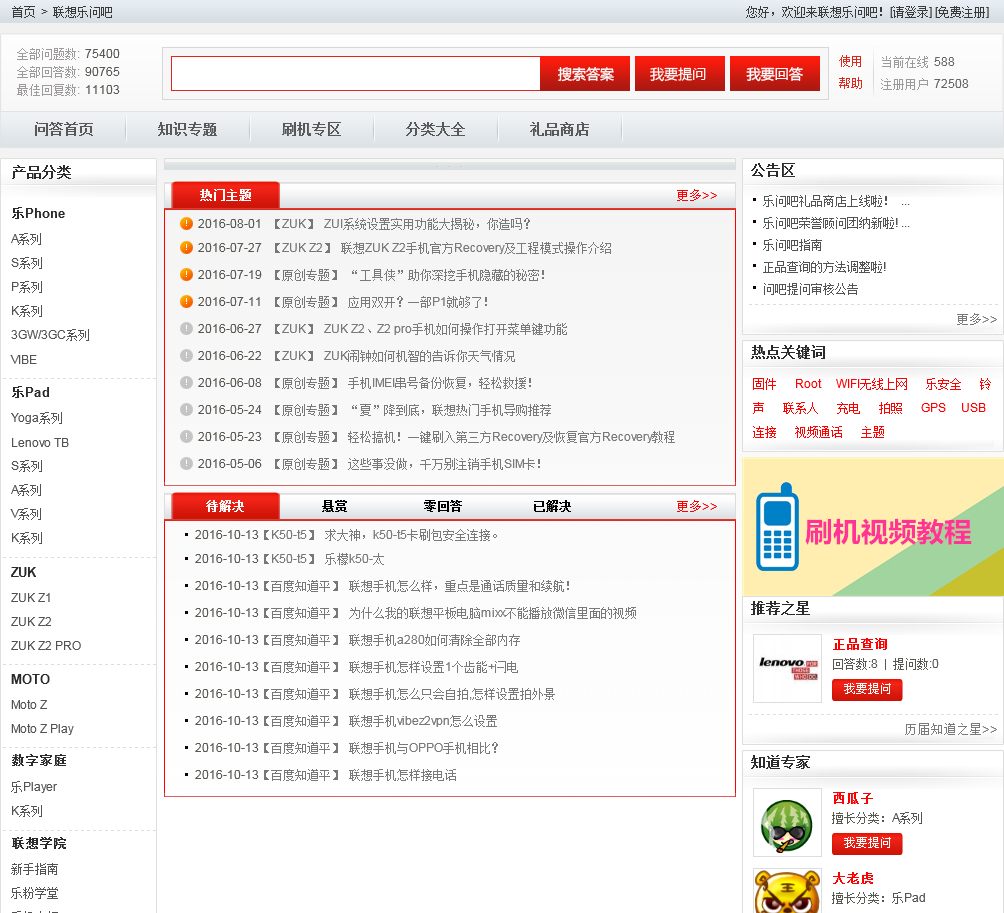This screenshot has width=1004, height=913.
Task: Open the 礼品商店 nav item
Action: tap(560, 129)
